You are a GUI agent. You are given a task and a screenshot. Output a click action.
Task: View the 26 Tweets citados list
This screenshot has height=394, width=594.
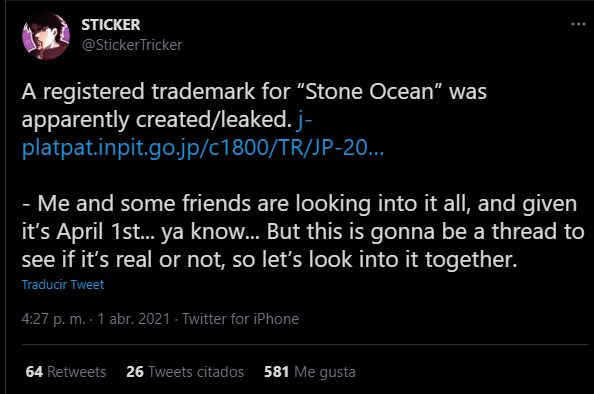(185, 372)
